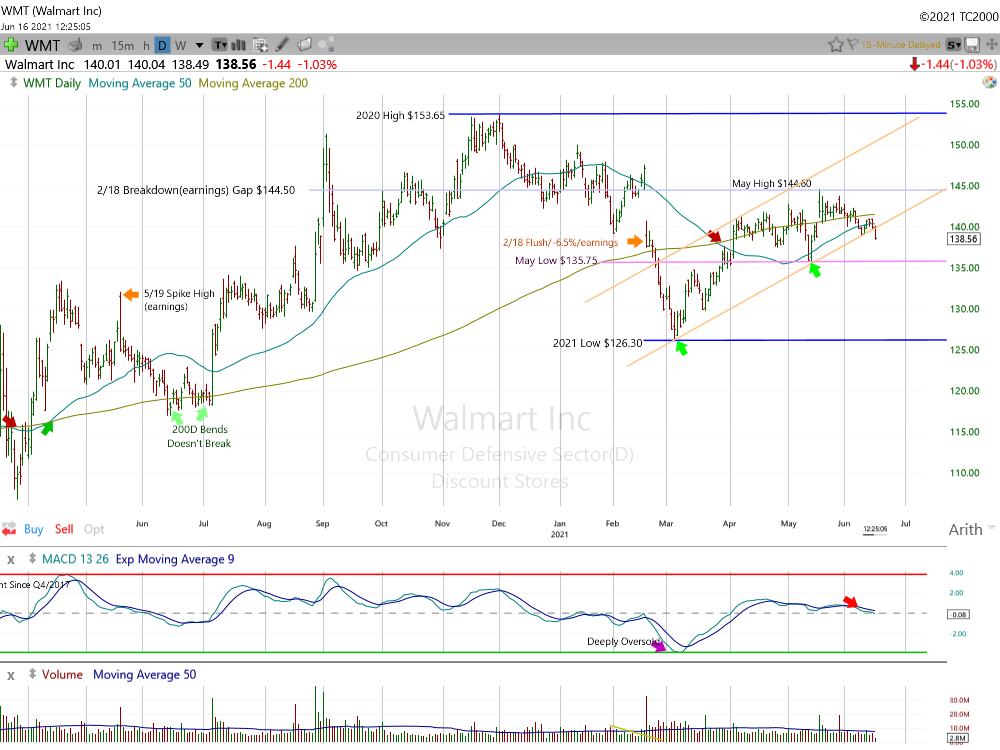The image size is (1000, 750).
Task: Click the May Low $135.75 annotation
Action: 556,260
